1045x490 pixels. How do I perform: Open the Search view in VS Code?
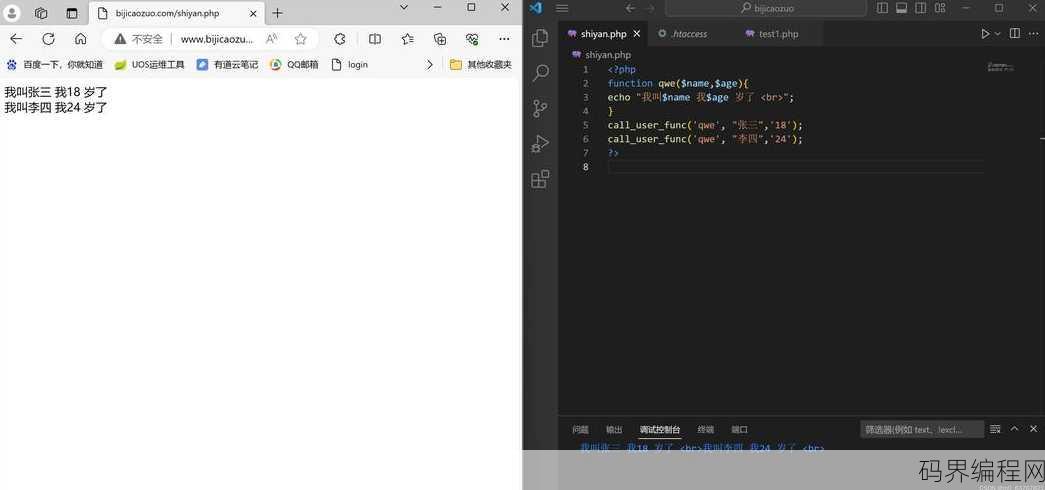[540, 73]
